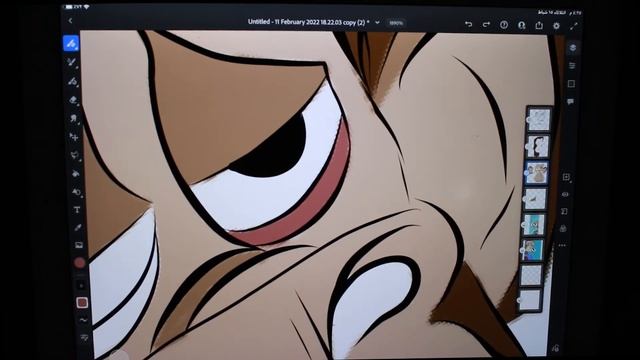Select the Live brushes tool
This screenshot has width=640, height=360.
click(72, 62)
